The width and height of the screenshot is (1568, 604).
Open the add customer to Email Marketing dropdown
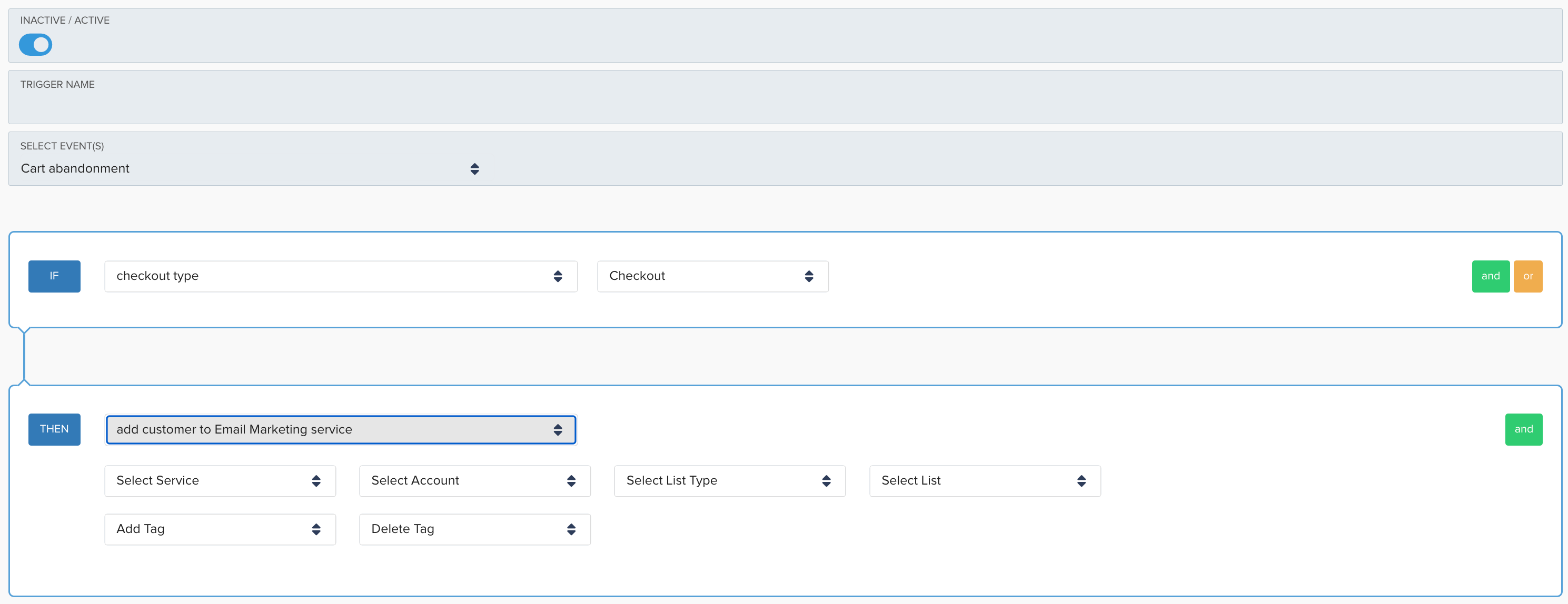pos(340,429)
